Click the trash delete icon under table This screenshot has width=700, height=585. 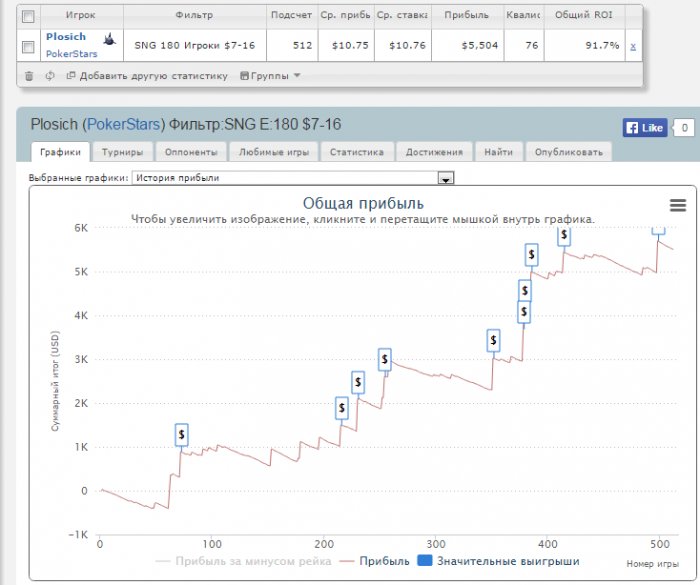[x=28, y=76]
